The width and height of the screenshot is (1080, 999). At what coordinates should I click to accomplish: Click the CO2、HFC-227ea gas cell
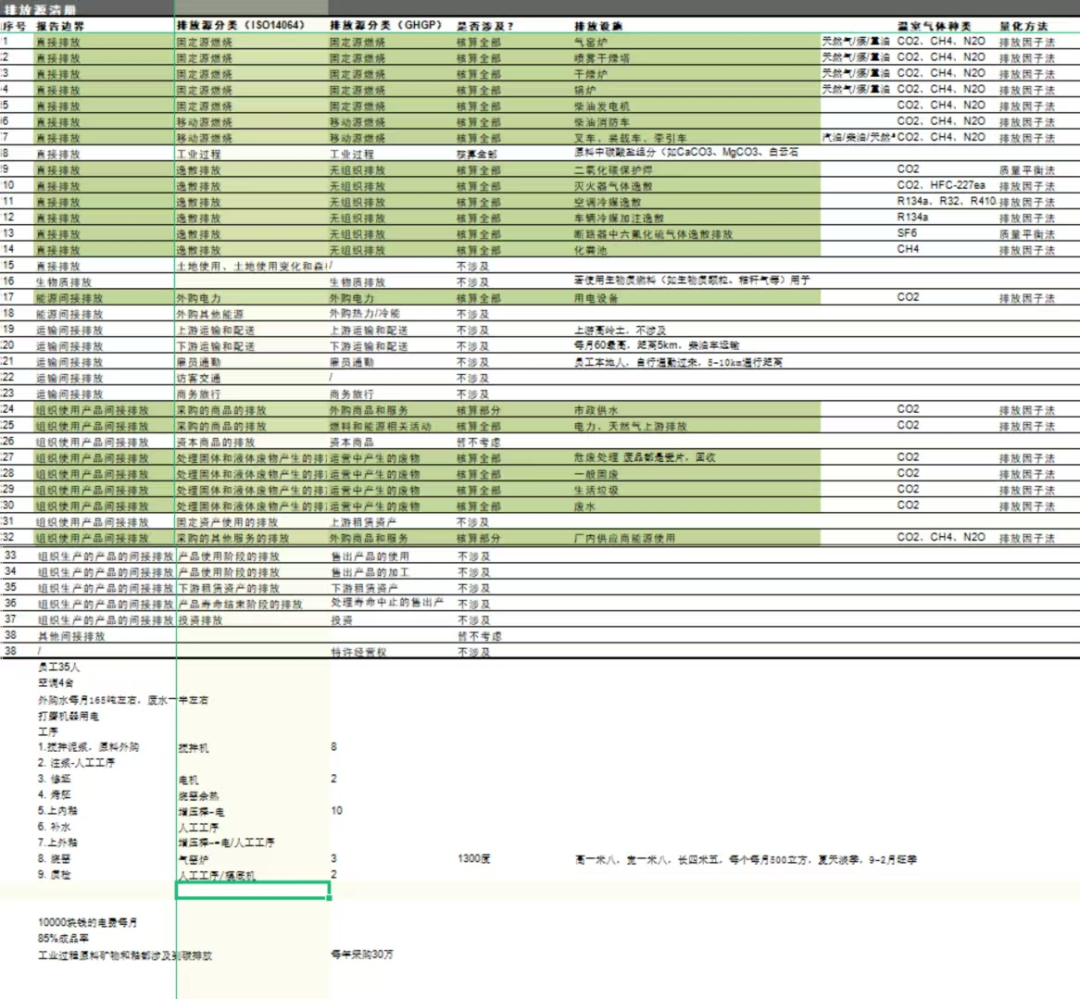(940, 185)
